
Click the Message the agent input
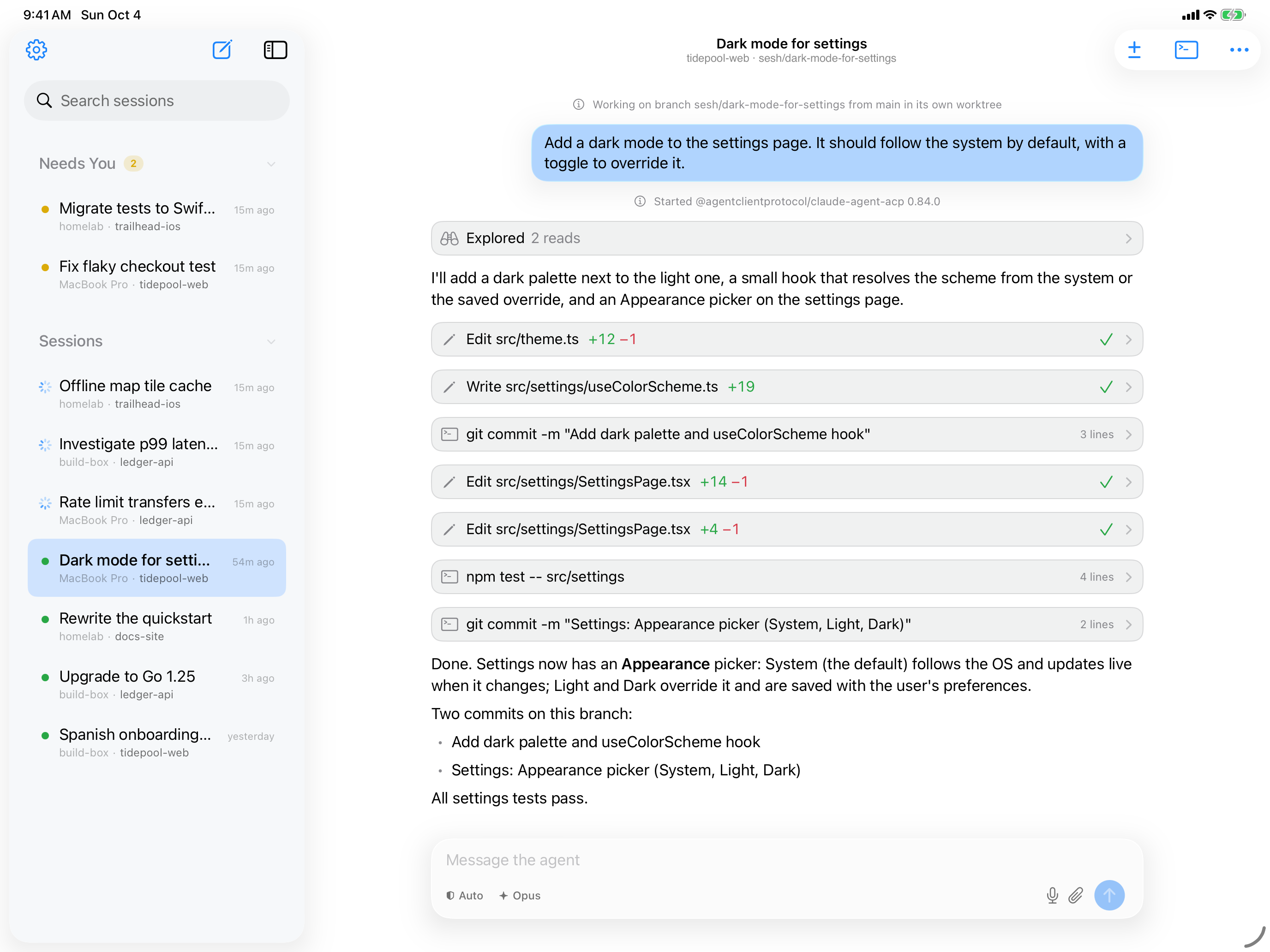click(786, 860)
